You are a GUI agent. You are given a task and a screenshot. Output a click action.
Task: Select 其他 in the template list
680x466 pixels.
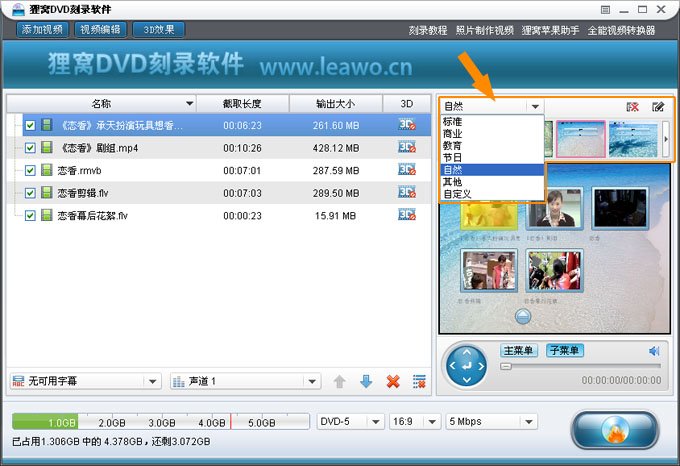point(493,182)
